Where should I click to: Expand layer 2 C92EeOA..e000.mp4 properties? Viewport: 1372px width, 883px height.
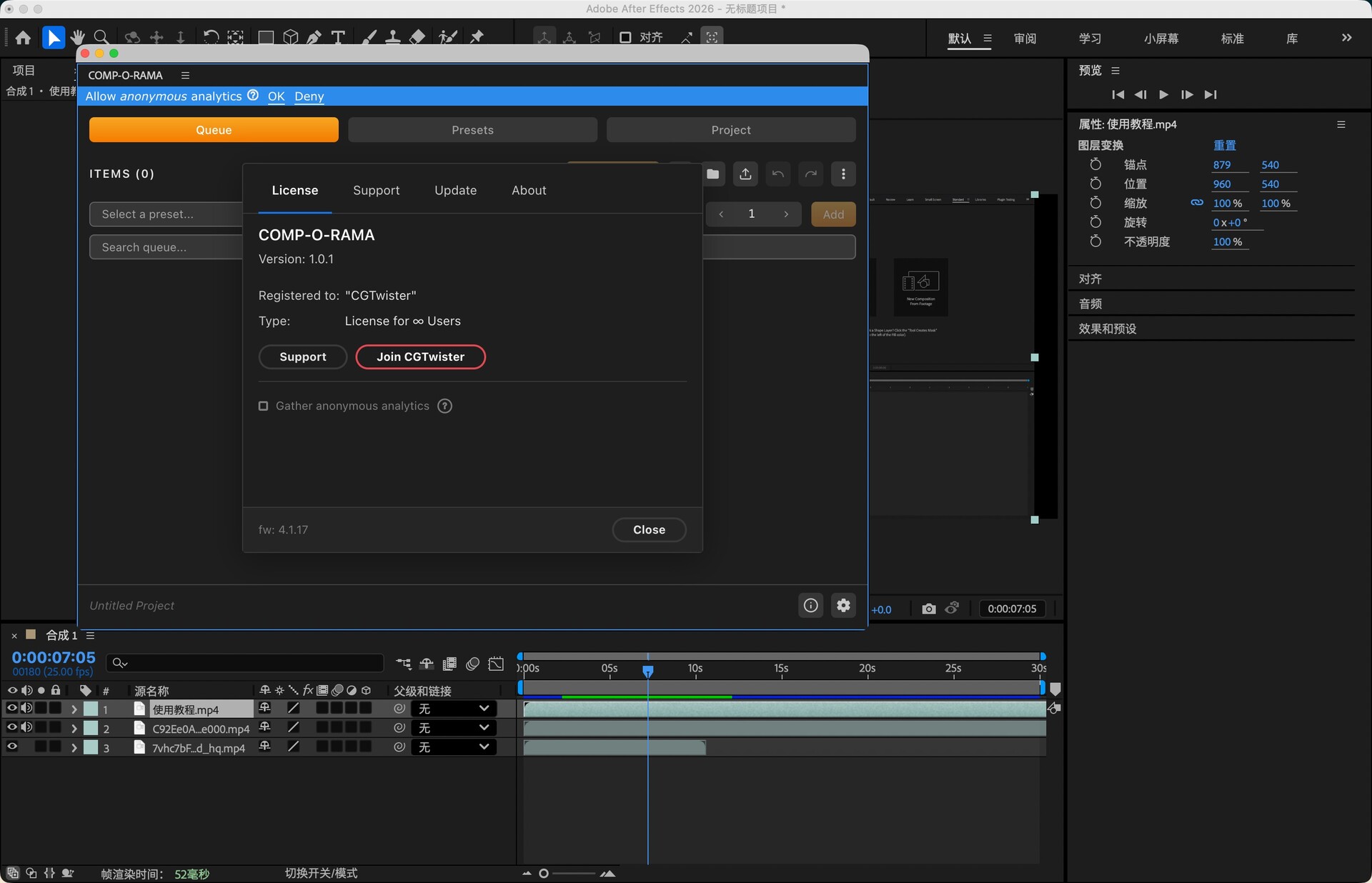click(74, 729)
